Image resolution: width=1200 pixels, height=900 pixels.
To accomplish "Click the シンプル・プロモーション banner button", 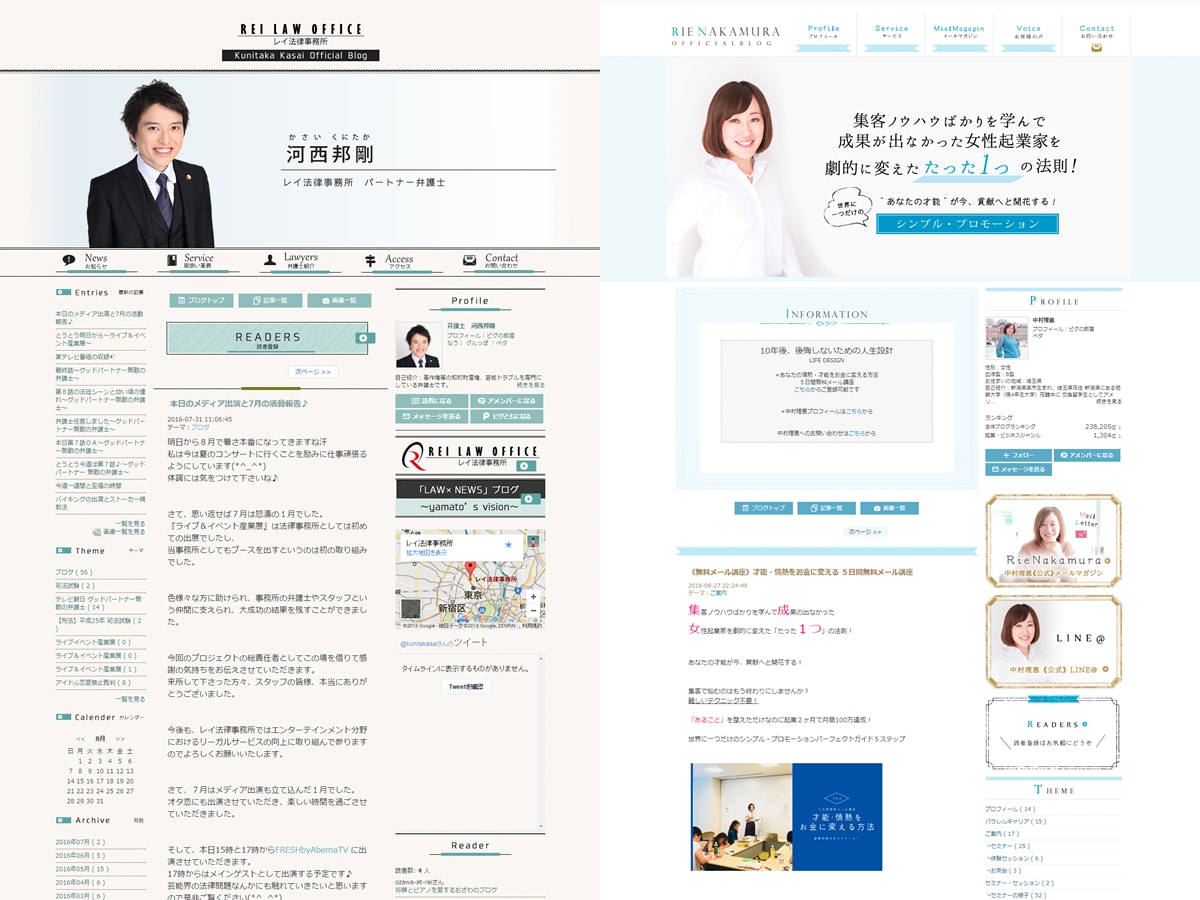I will click(967, 224).
